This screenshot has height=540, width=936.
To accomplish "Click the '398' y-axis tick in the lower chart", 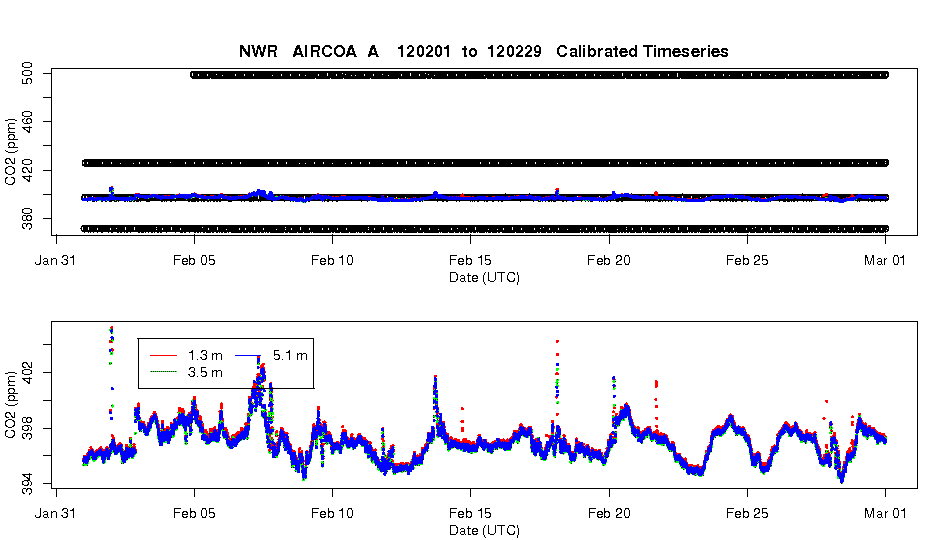I will click(27, 428).
